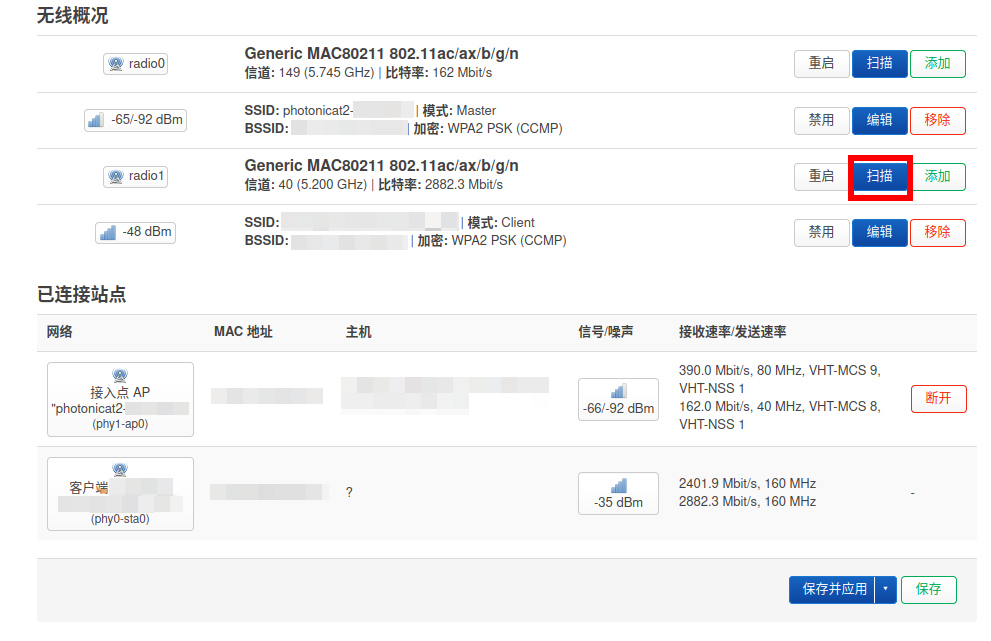Viewport: 991px width, 641px height.
Task: Disable the photonicat2 Master network with 禁用
Action: click(821, 120)
